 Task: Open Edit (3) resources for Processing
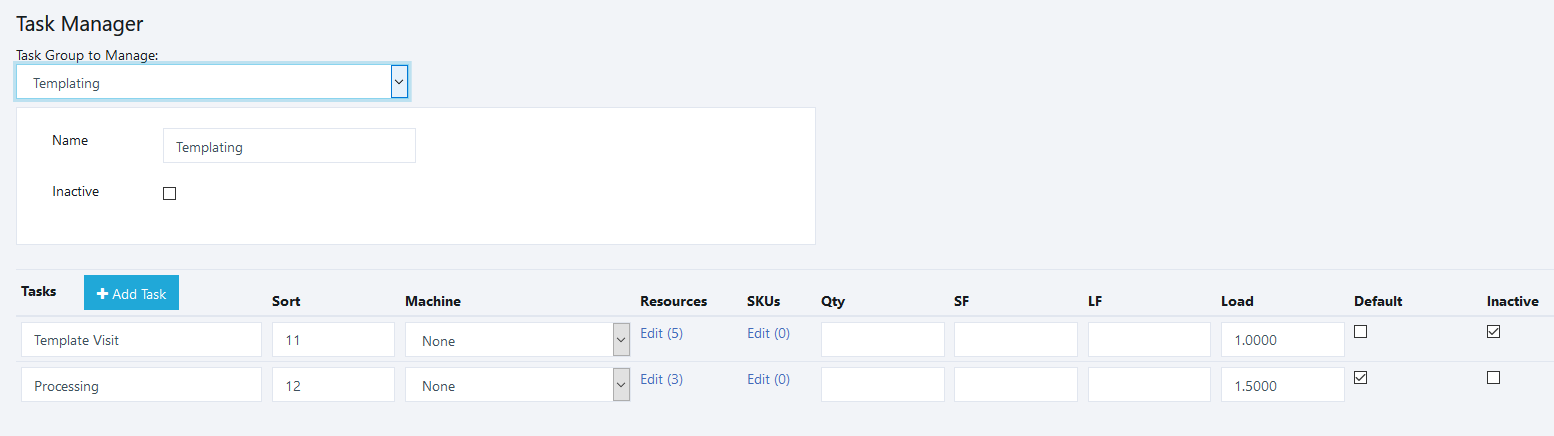click(x=661, y=379)
